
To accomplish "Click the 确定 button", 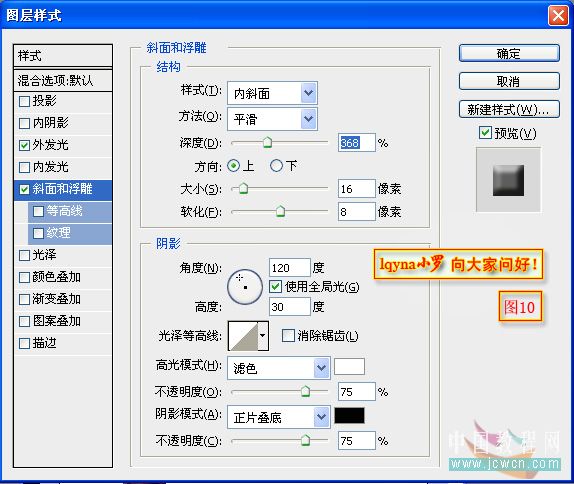I will (509, 53).
